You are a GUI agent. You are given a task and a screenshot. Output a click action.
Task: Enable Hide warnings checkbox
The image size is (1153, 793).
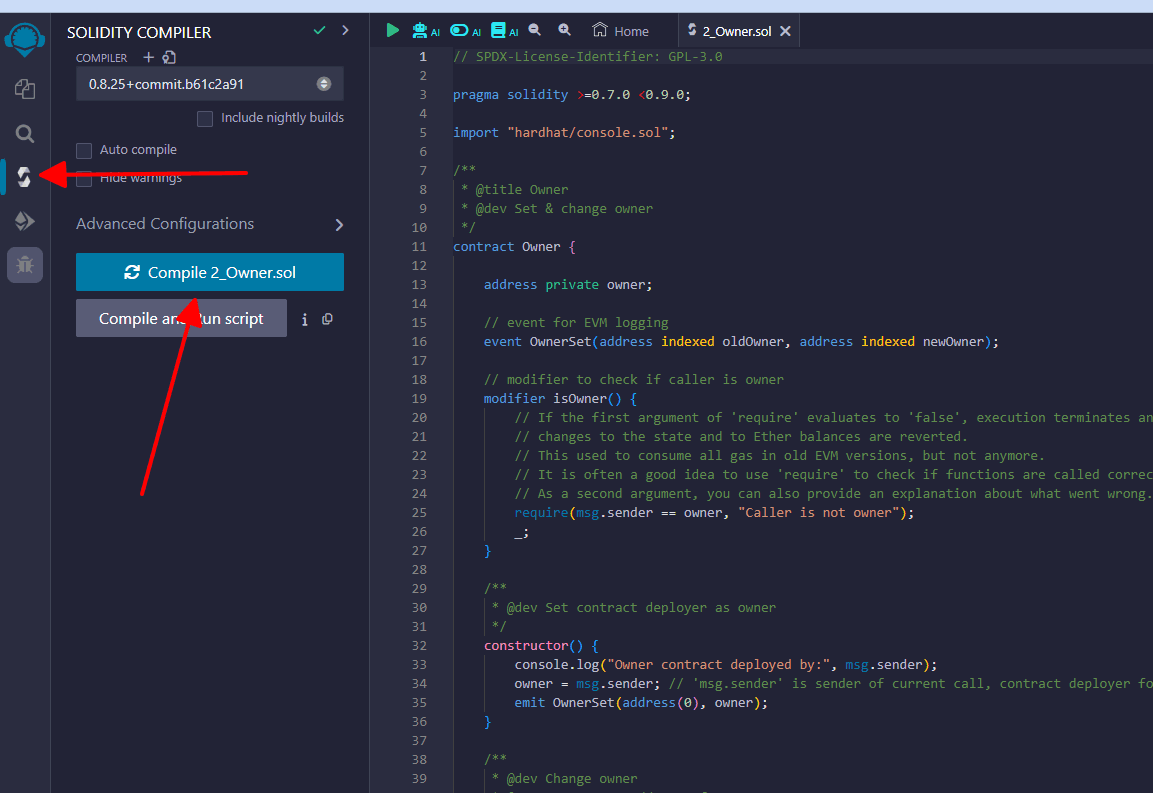84,179
